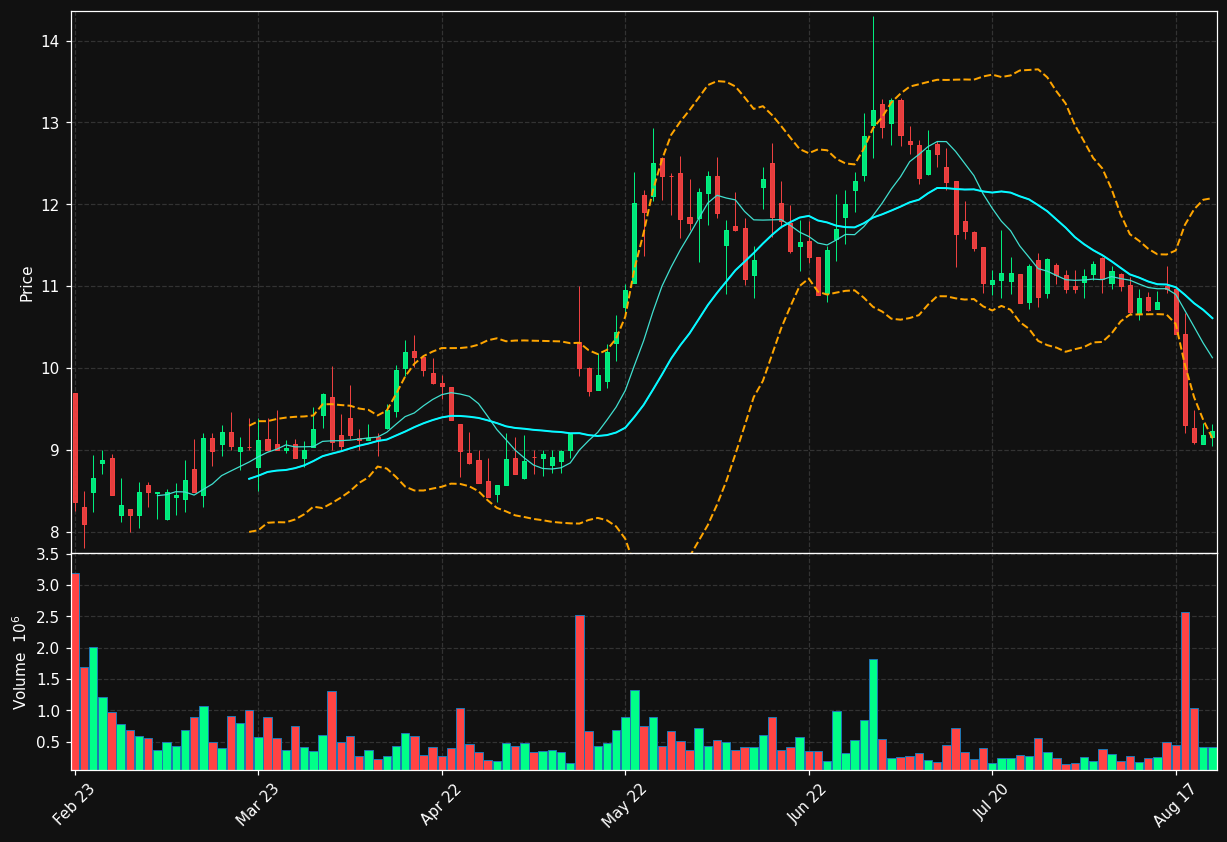1227x842 pixels.
Task: Select the 13 tick on price axis
Action: (51, 123)
